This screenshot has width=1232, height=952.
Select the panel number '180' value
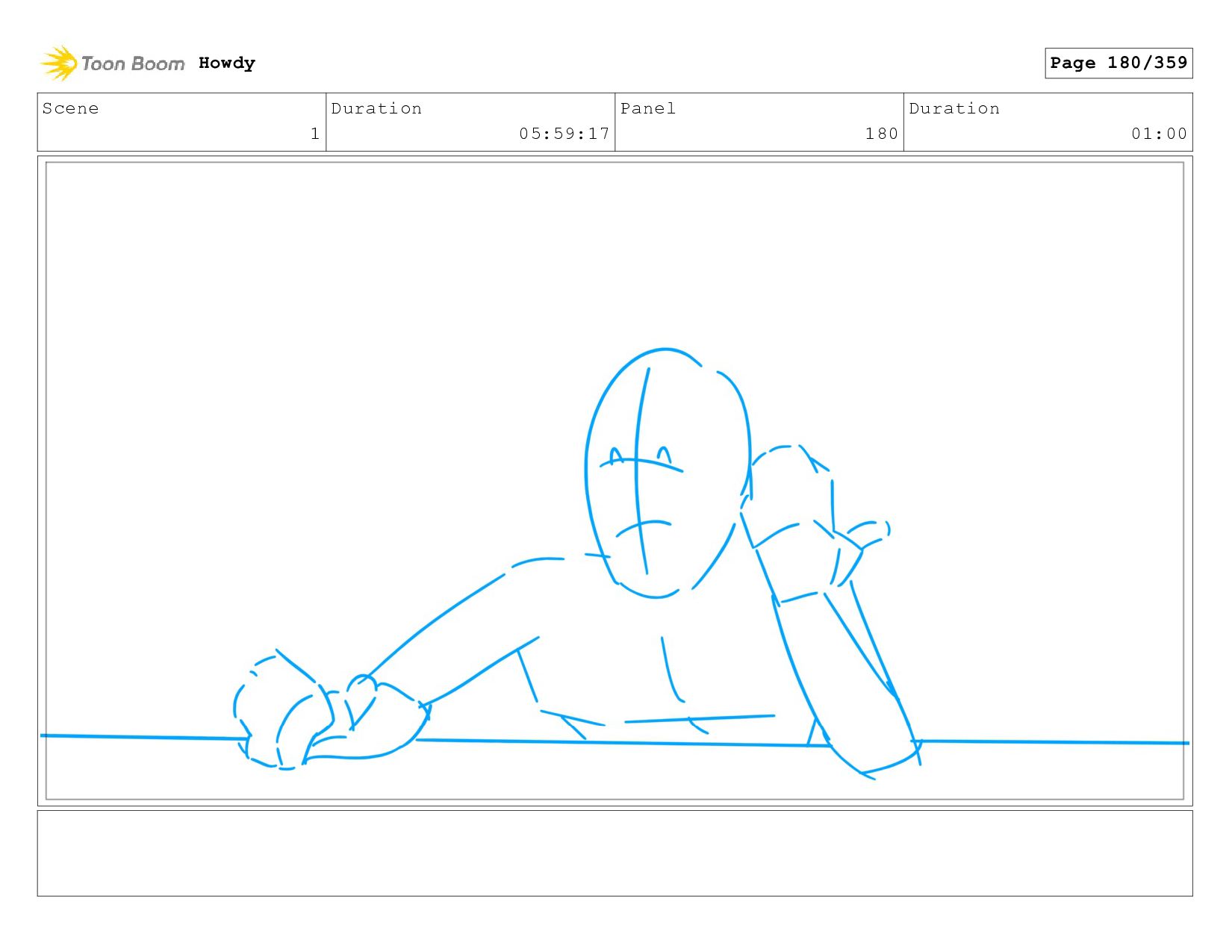(882, 134)
